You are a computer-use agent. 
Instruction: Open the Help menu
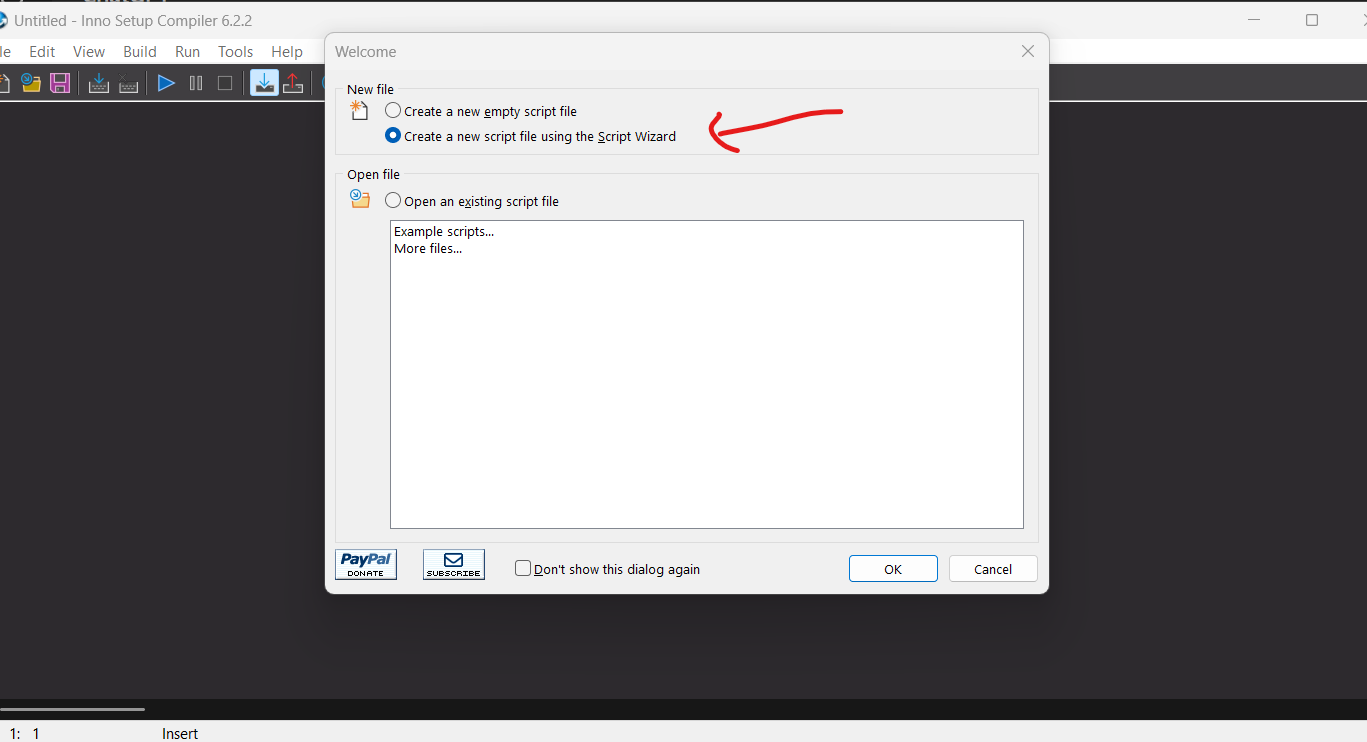(x=287, y=52)
